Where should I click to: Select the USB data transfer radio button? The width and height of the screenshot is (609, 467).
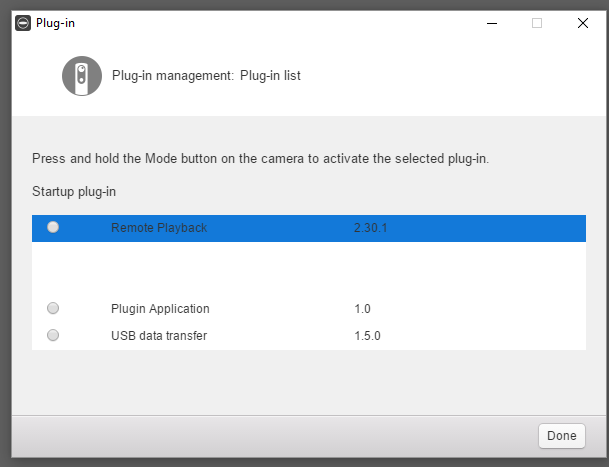coord(53,335)
